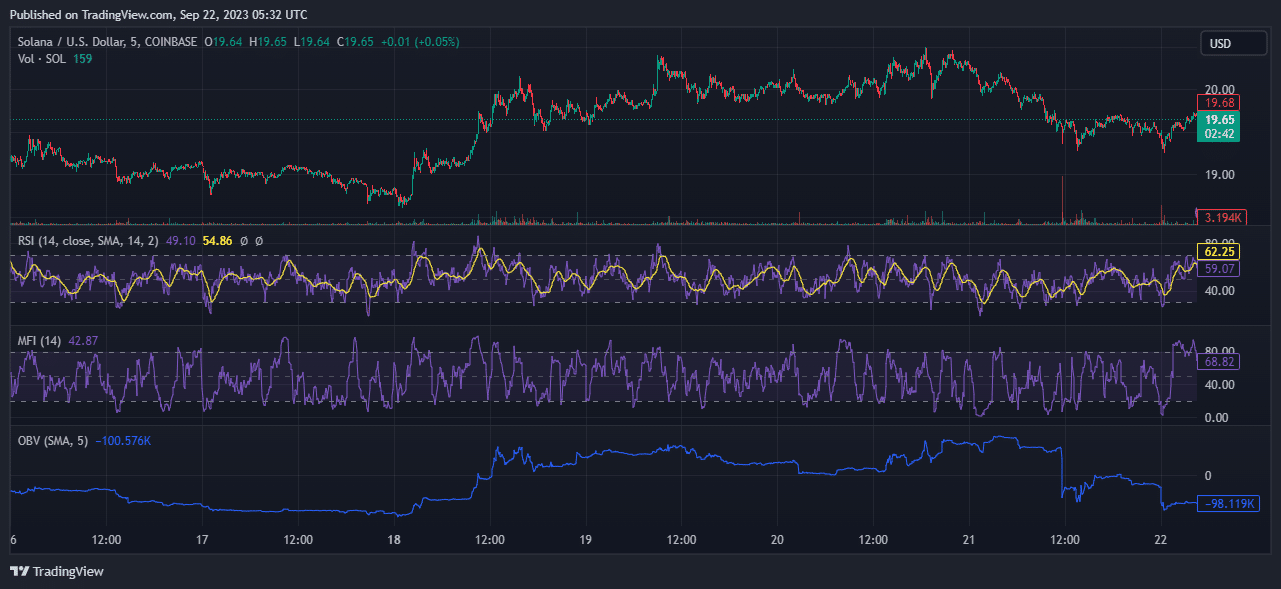The height and width of the screenshot is (589, 1281).
Task: Click the yellow 54.86 RSI MA value
Action: pyautogui.click(x=217, y=240)
